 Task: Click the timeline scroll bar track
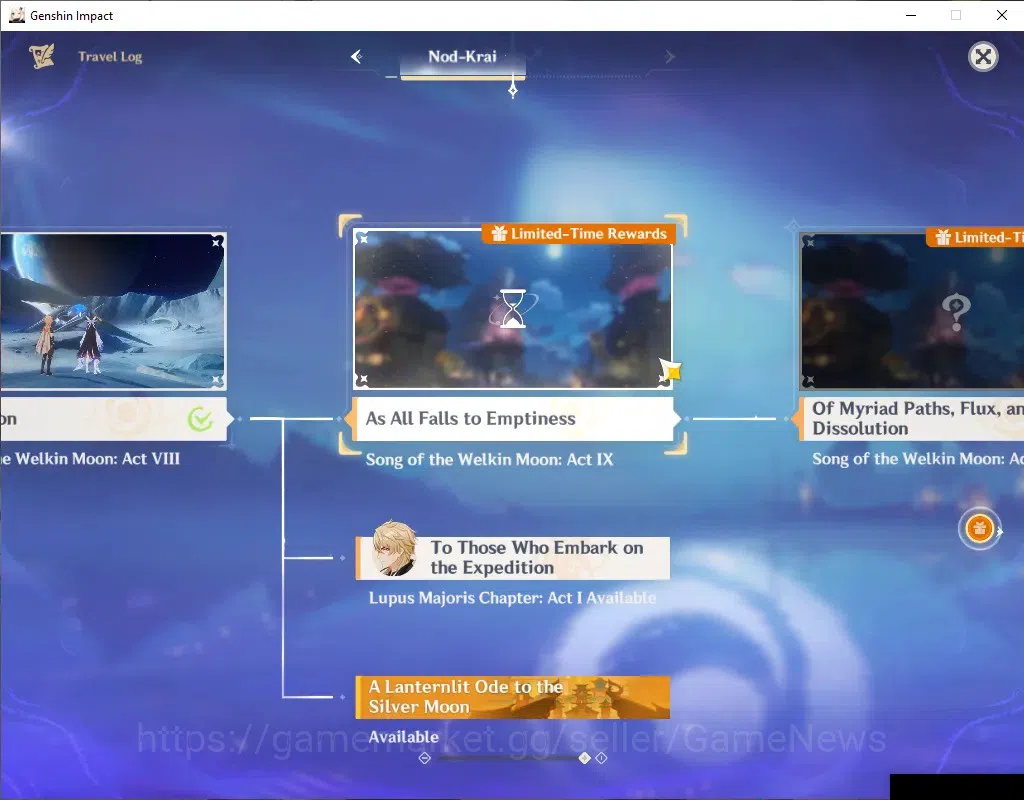[513, 758]
